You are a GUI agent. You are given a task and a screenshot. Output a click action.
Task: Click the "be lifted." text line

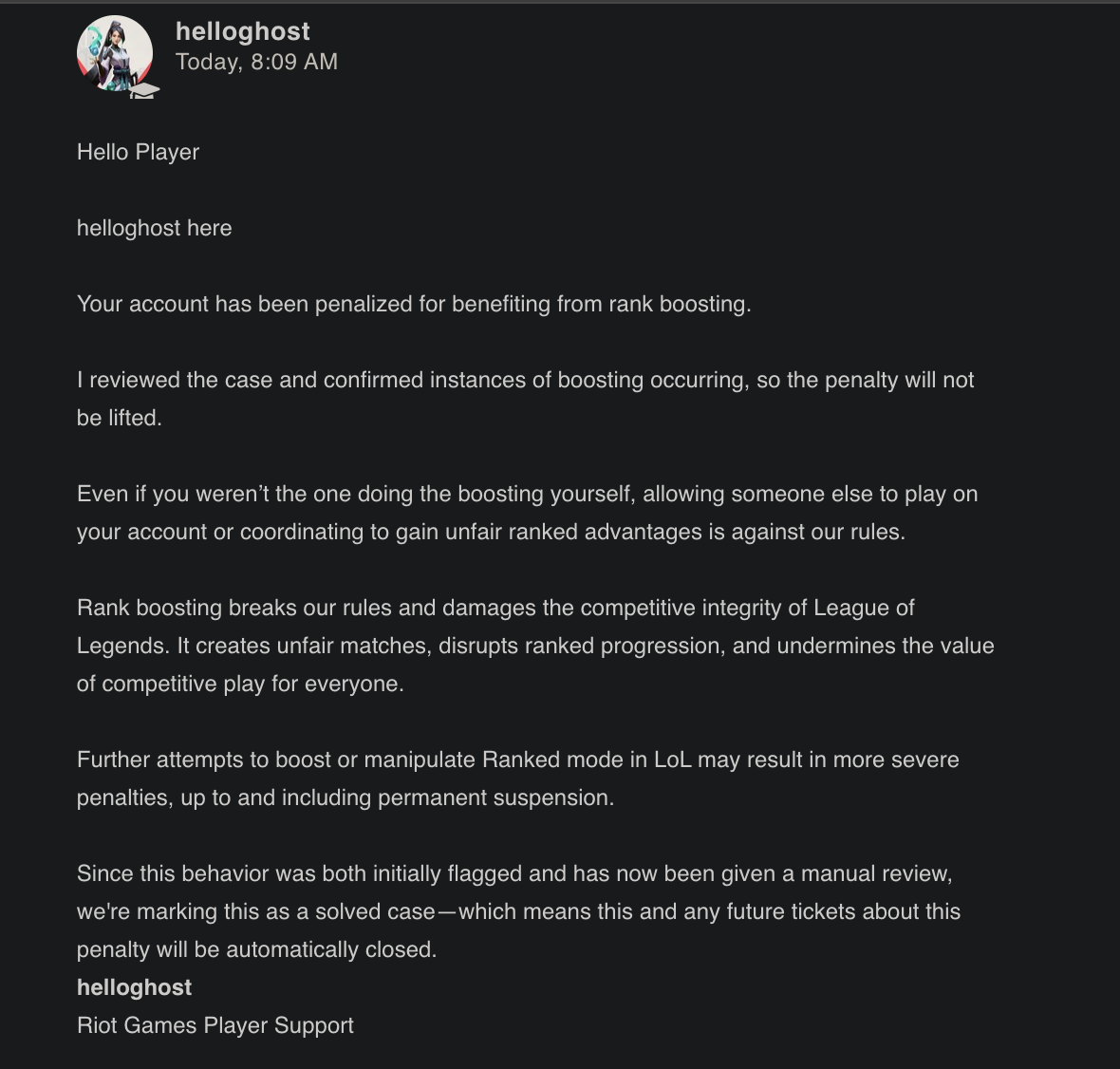tap(120, 418)
